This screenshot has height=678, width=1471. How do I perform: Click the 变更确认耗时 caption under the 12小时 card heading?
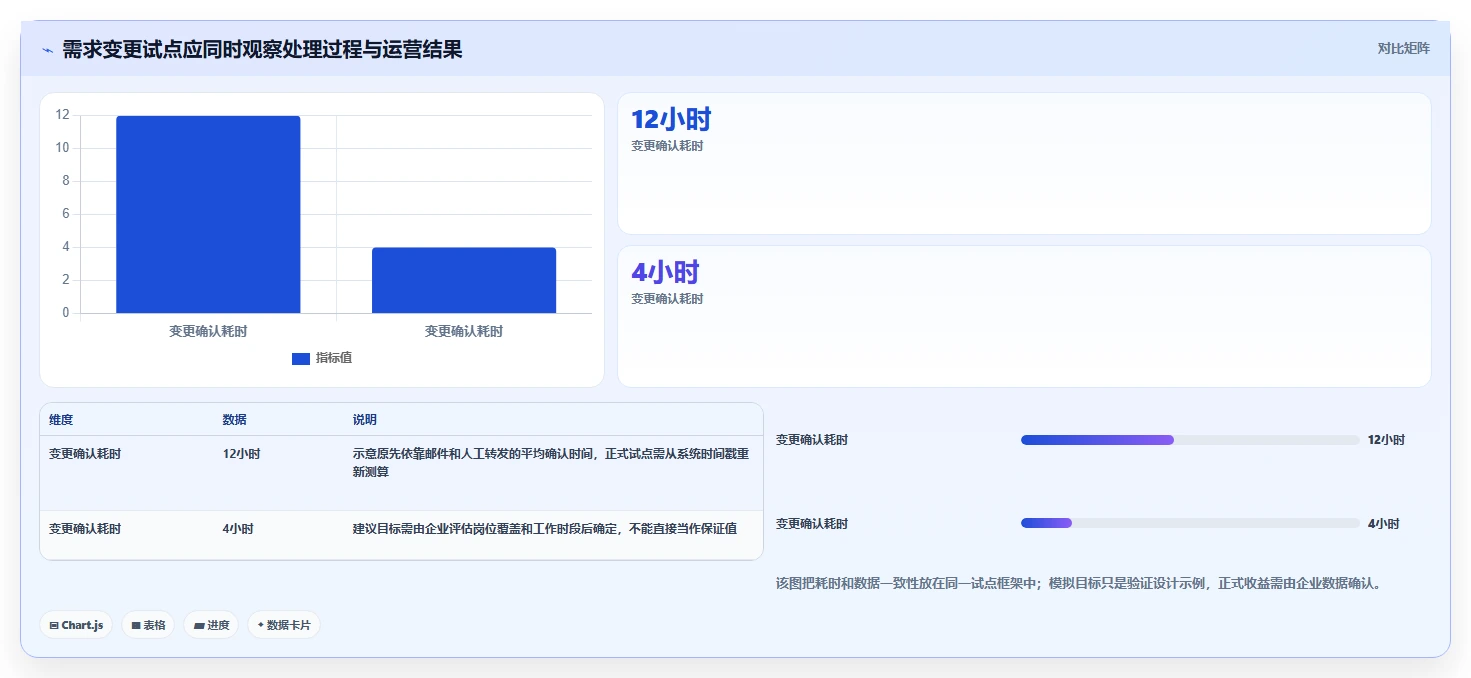pos(667,146)
